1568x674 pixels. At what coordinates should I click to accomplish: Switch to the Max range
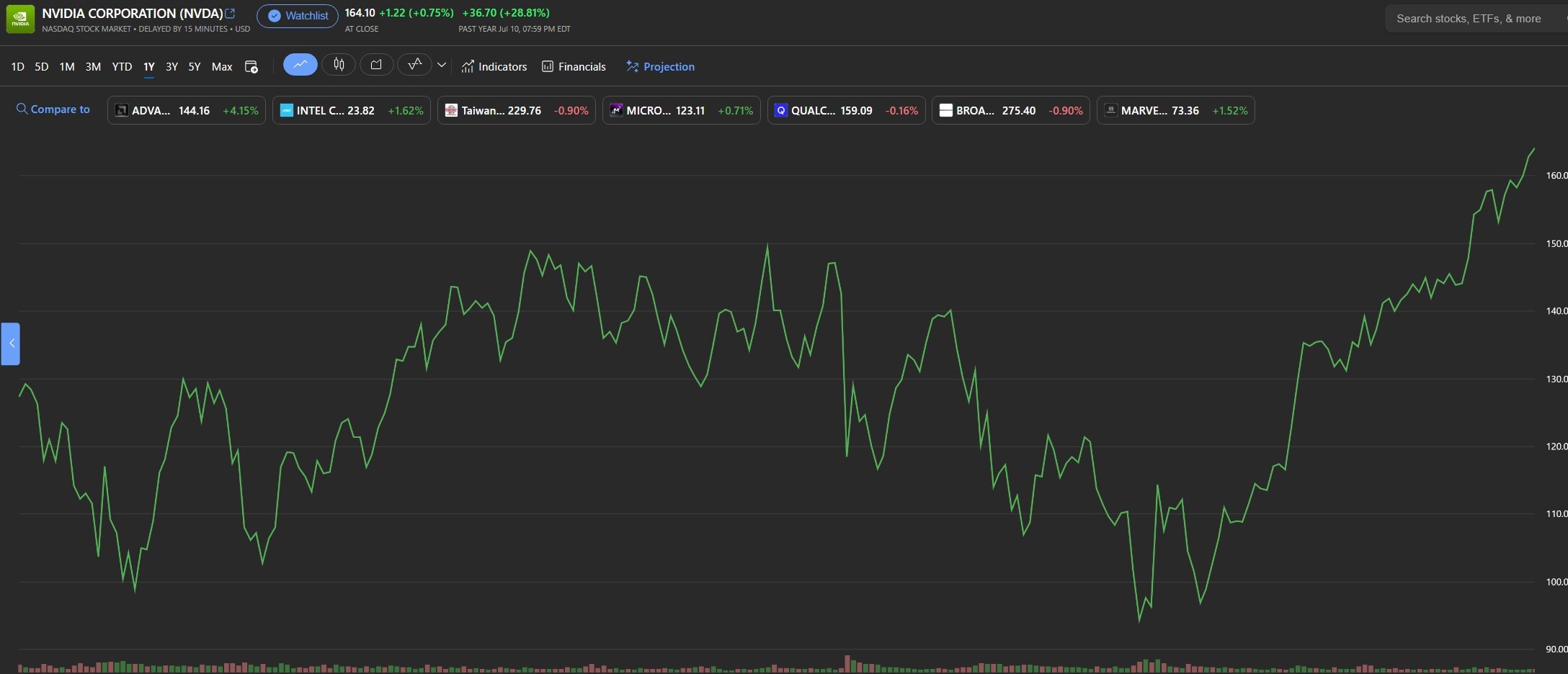tap(222, 67)
